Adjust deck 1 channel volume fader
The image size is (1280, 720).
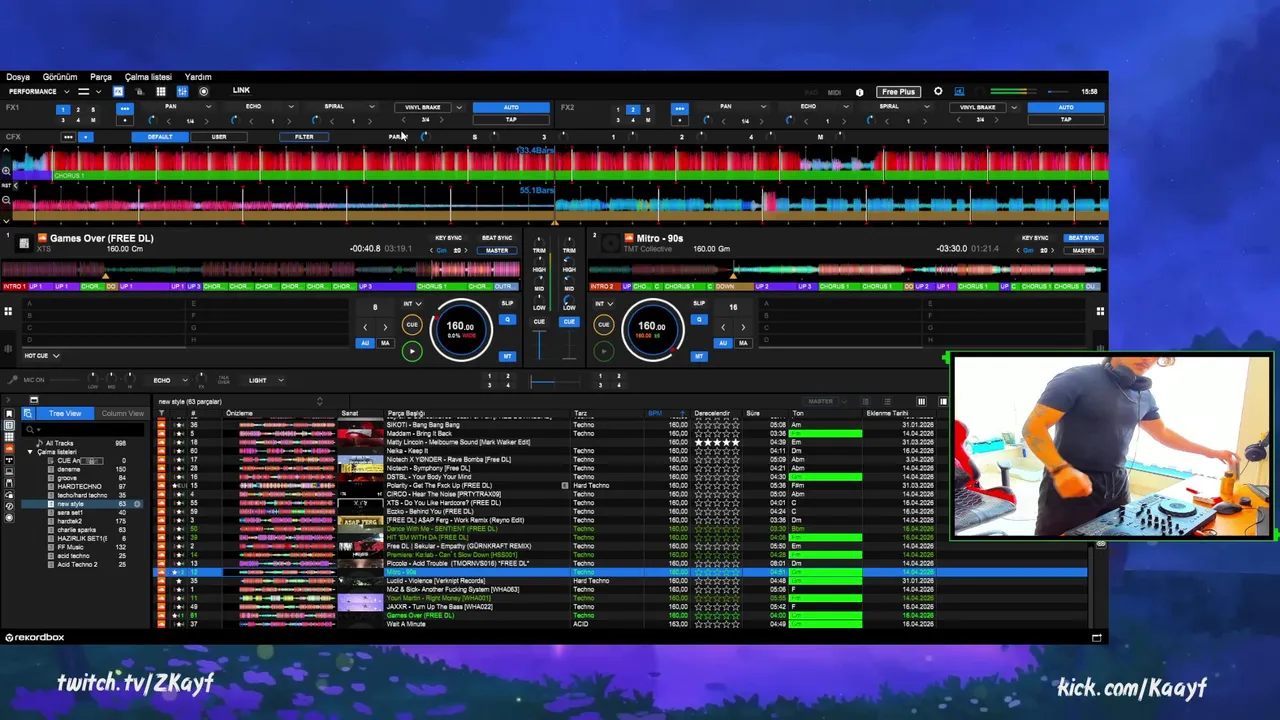tap(540, 345)
